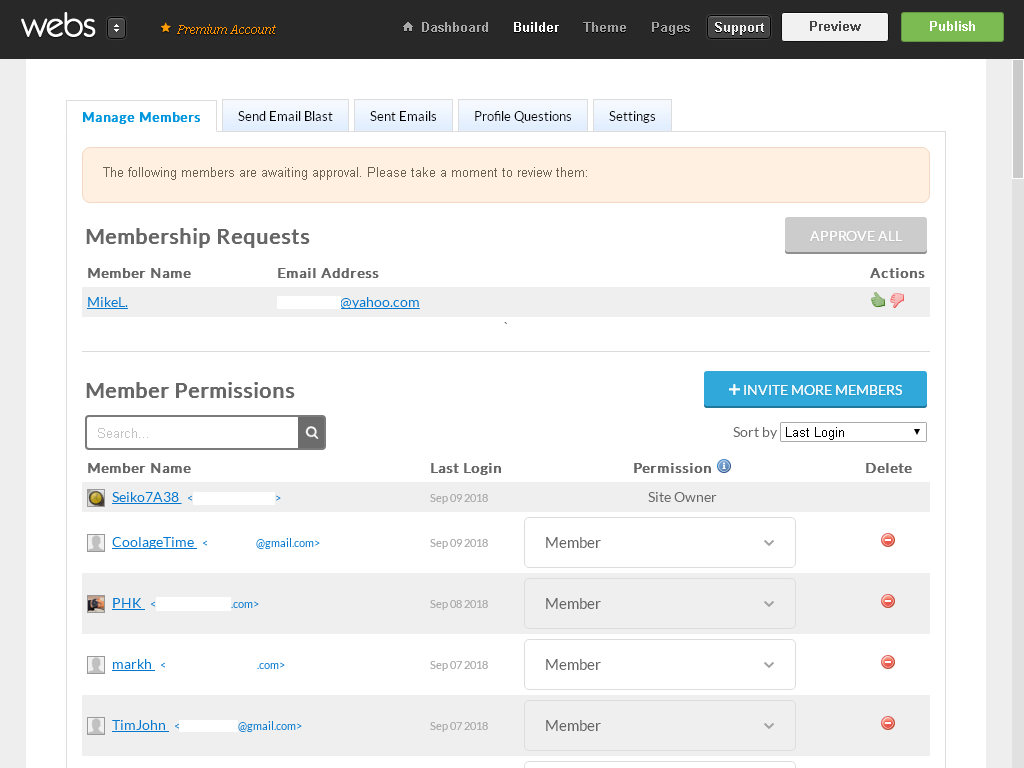
Task: Approve MikeL with green thumbs-up icon
Action: (878, 300)
